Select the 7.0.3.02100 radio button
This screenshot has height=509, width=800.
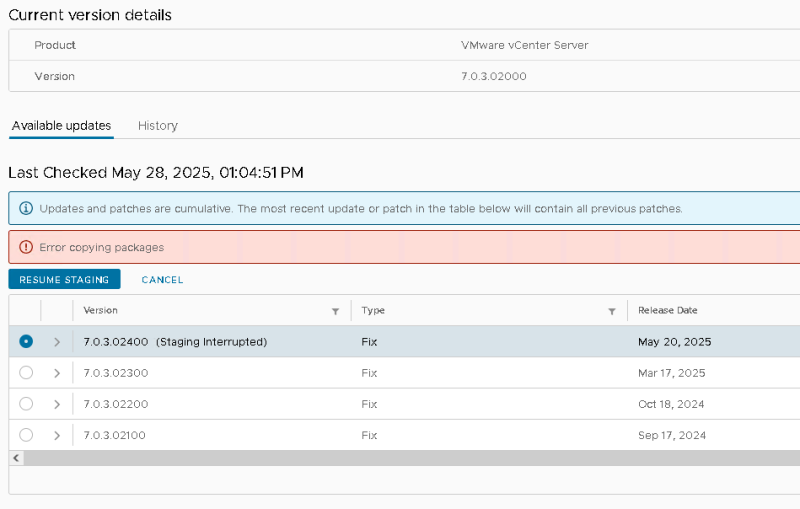coord(26,435)
